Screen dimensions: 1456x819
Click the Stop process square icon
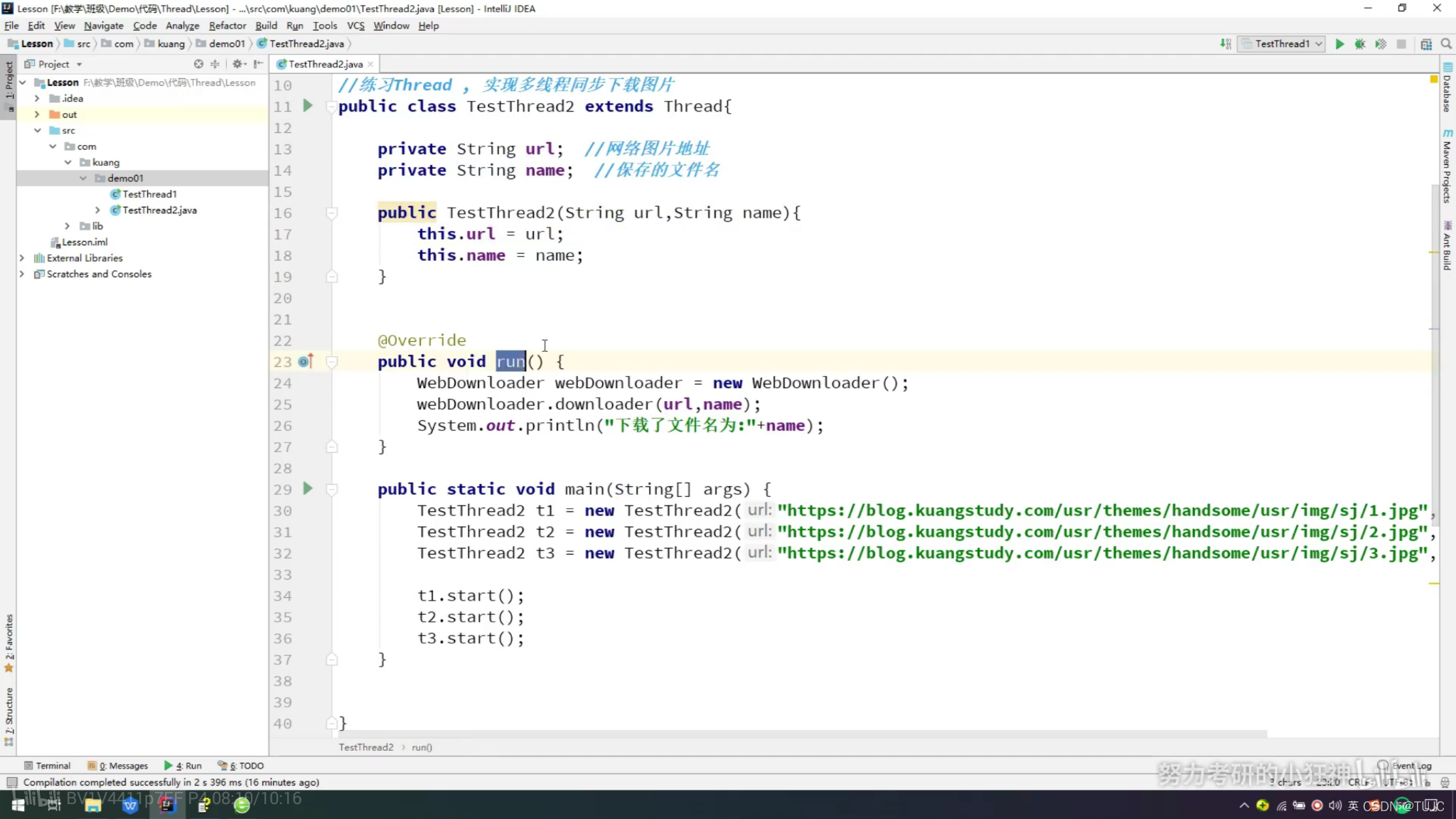[x=1401, y=44]
